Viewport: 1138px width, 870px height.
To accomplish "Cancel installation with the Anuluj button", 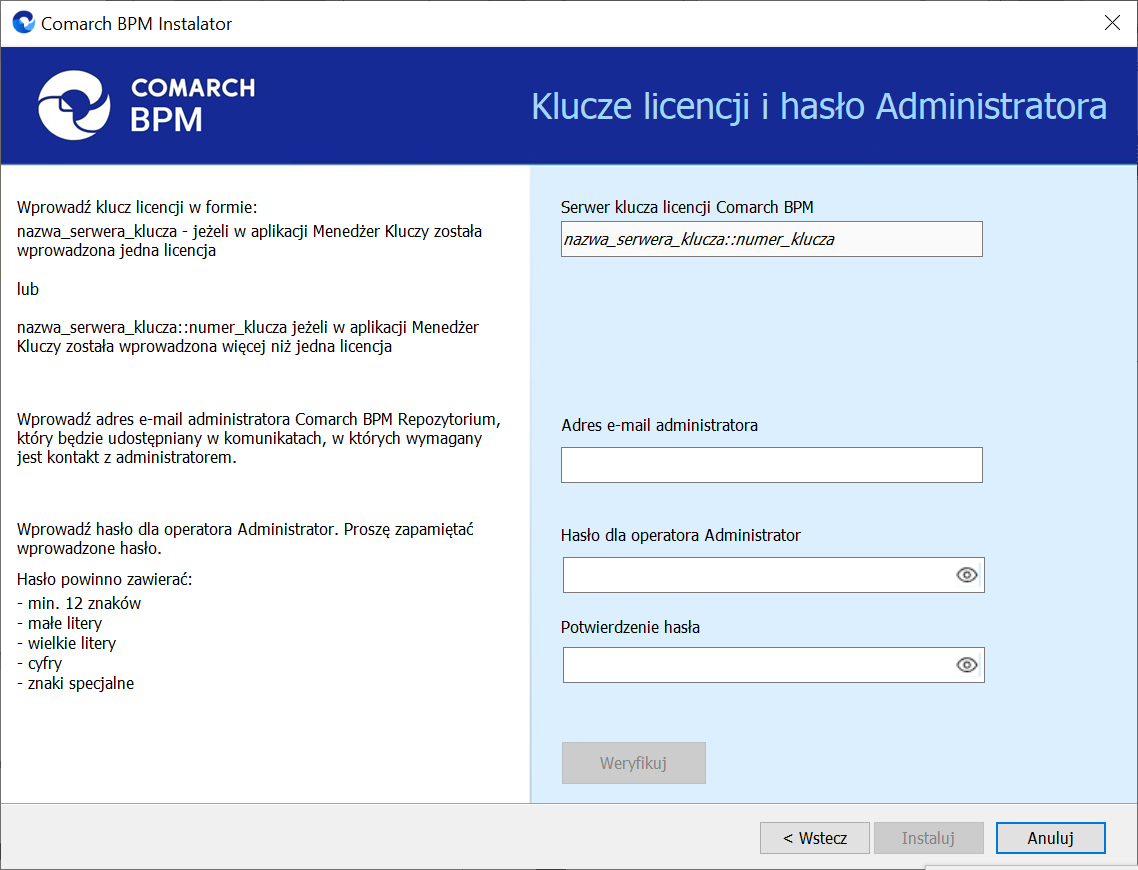I will 1050,838.
